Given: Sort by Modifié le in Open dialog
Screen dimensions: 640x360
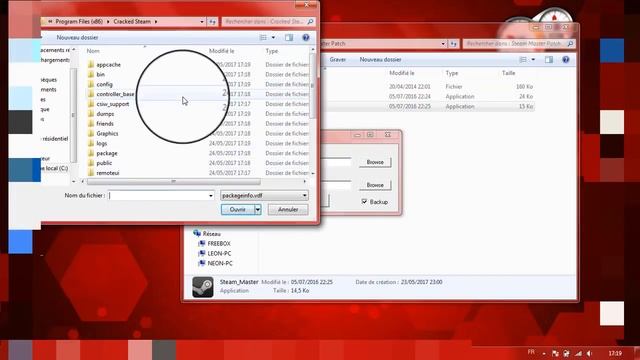Looking at the screenshot, I should click(222, 51).
